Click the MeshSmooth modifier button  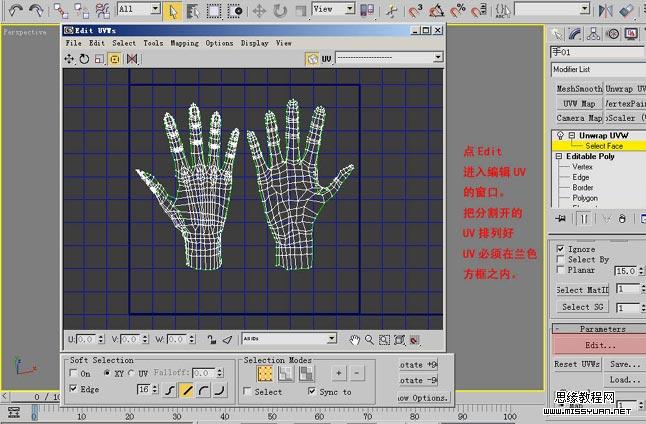[579, 89]
